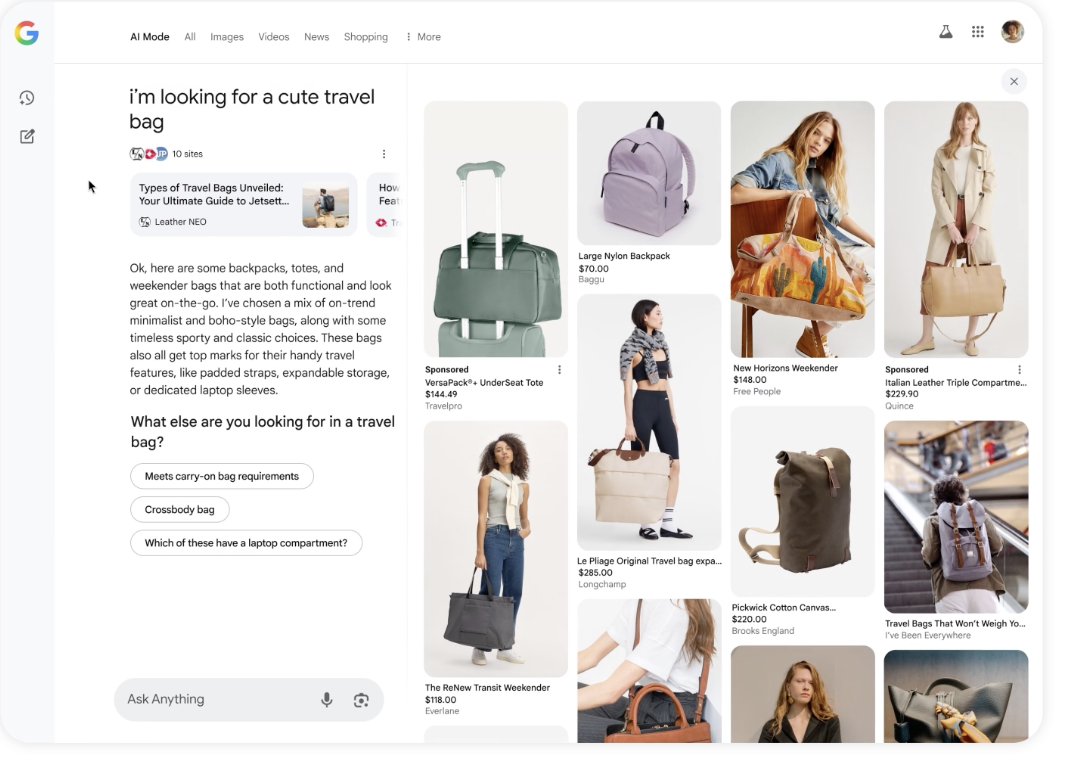Open the Types of Travel Bags Unveiled article

pyautogui.click(x=243, y=205)
